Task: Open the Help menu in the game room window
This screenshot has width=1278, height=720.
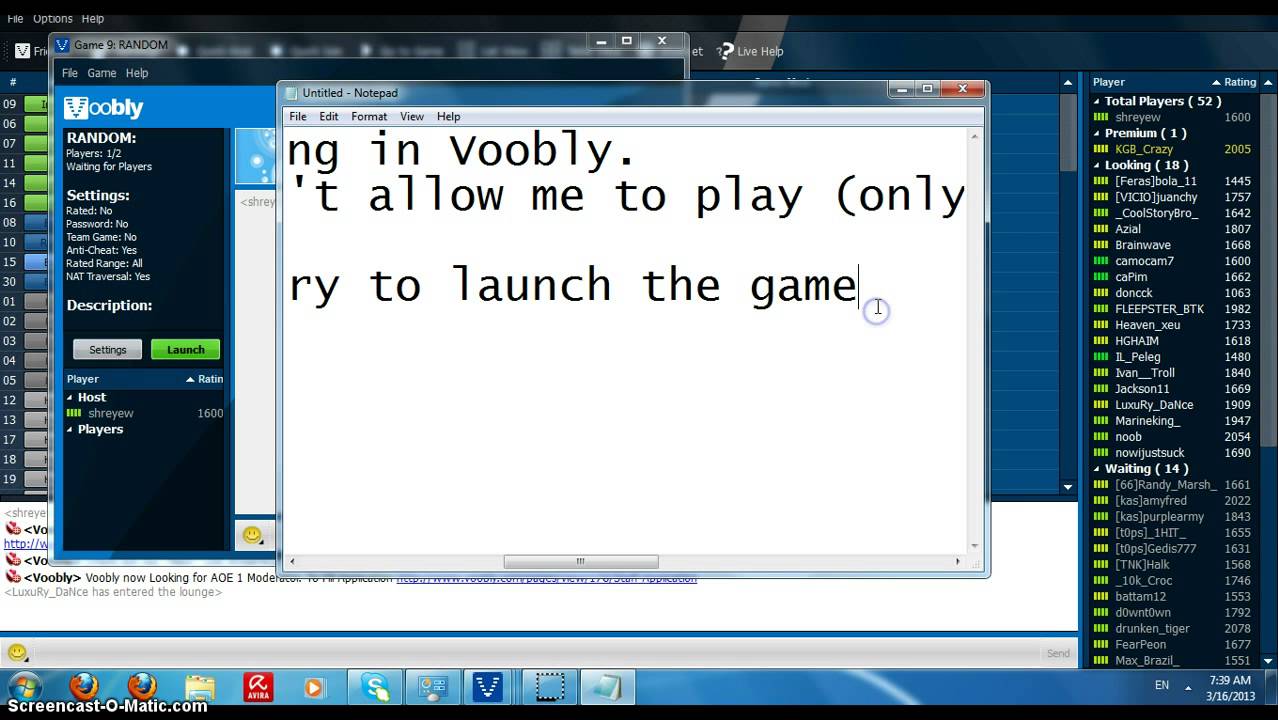Action: tap(137, 73)
